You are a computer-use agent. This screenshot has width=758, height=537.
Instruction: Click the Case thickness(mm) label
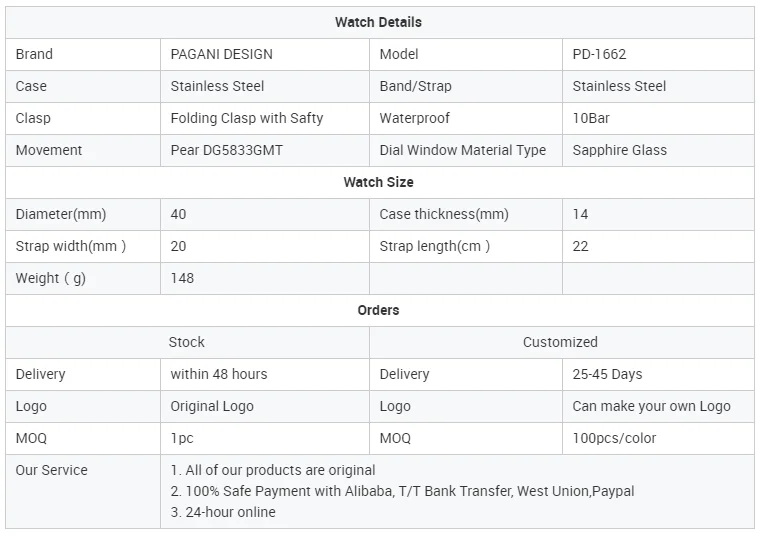444,214
